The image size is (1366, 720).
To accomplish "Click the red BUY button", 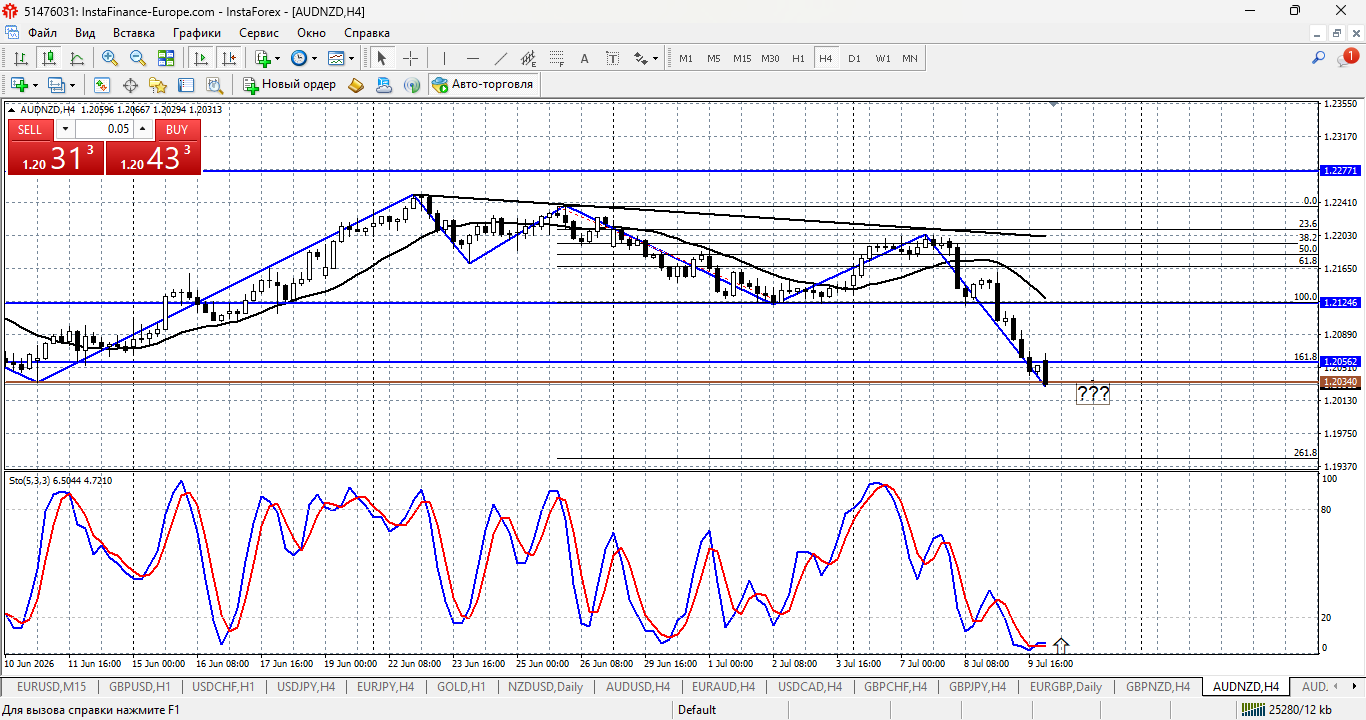I will coord(177,129).
